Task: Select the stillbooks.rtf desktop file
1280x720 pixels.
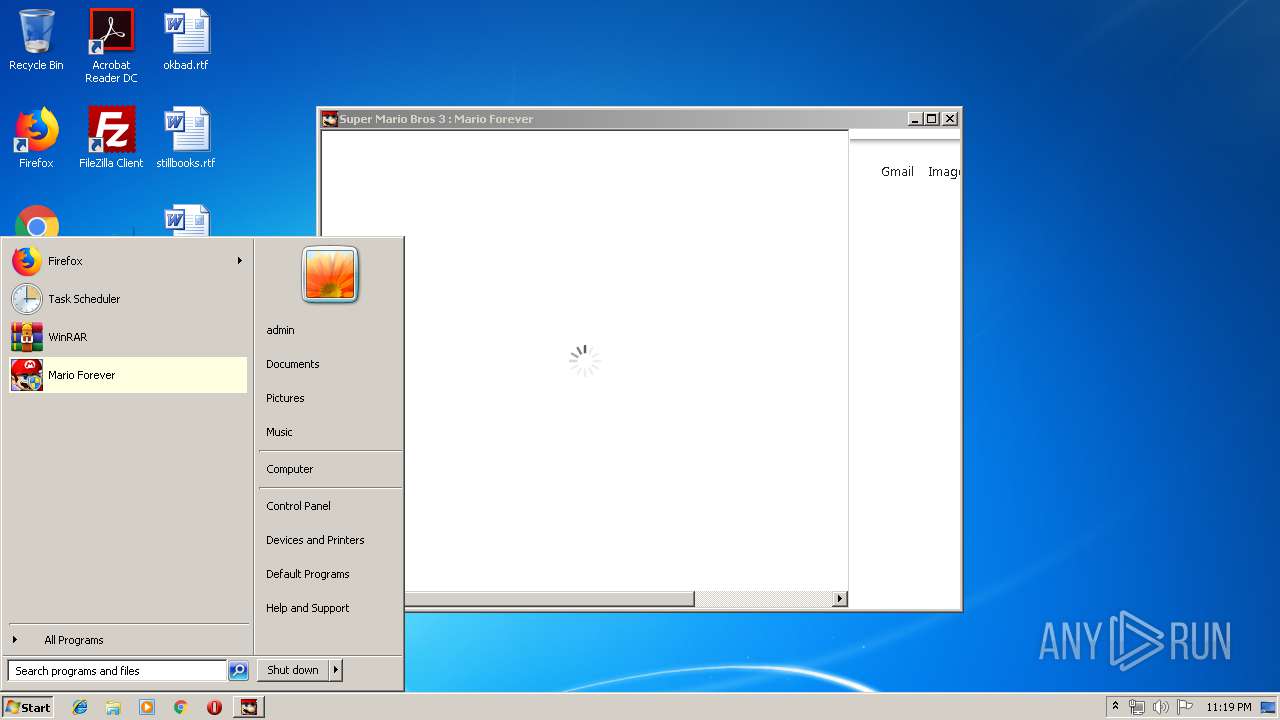Action: click(186, 138)
